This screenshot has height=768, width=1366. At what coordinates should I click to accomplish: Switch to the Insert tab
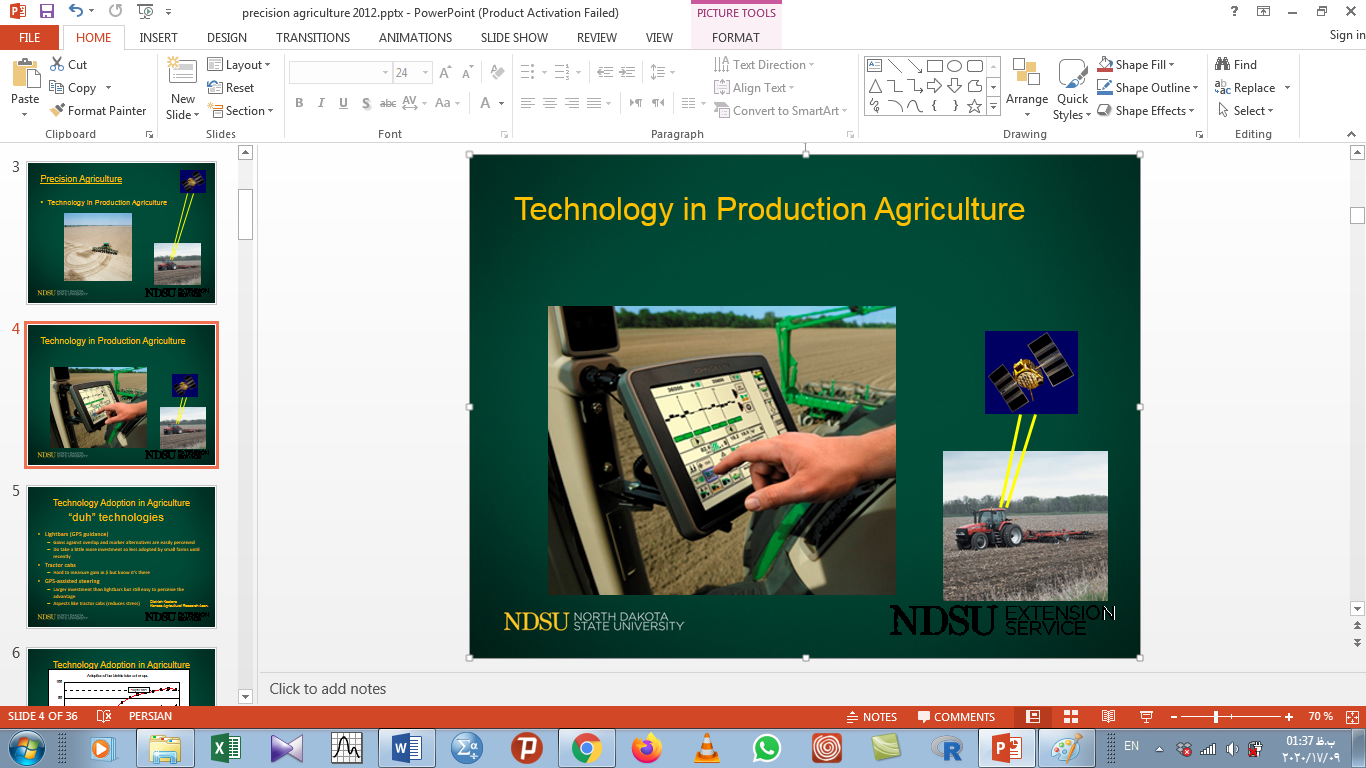tap(159, 38)
